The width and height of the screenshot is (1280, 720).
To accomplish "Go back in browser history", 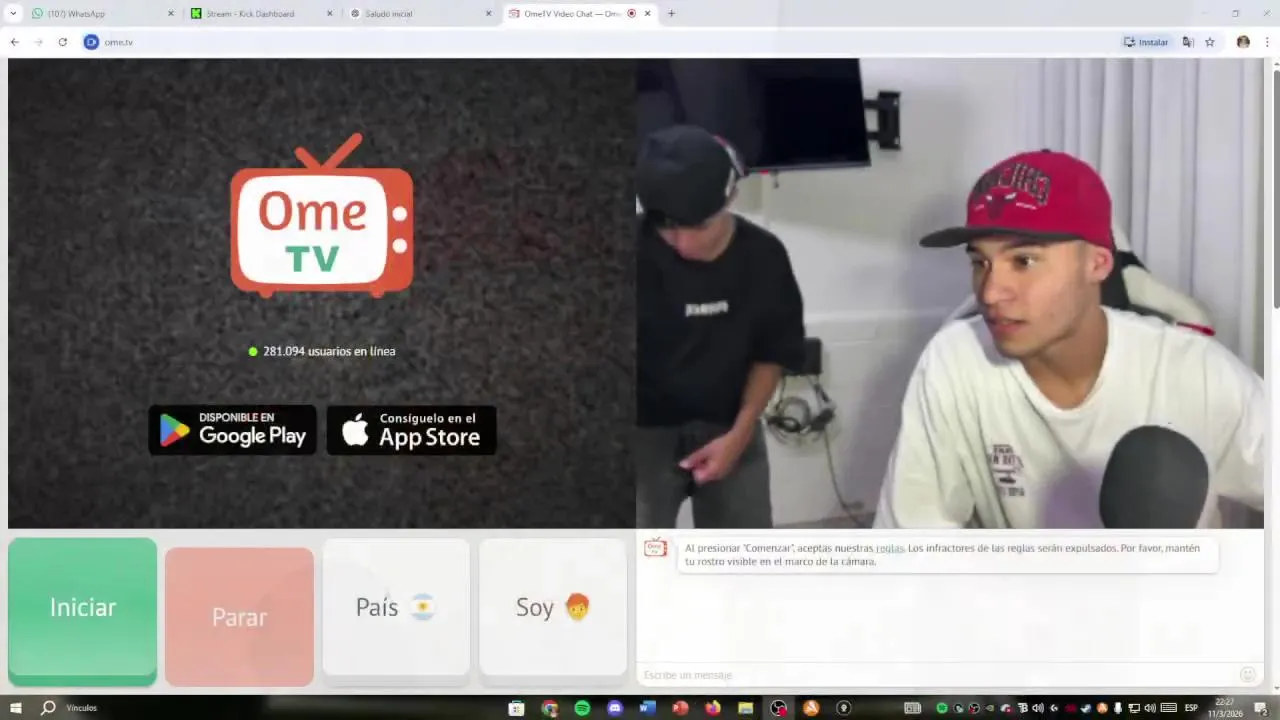I will (14, 42).
